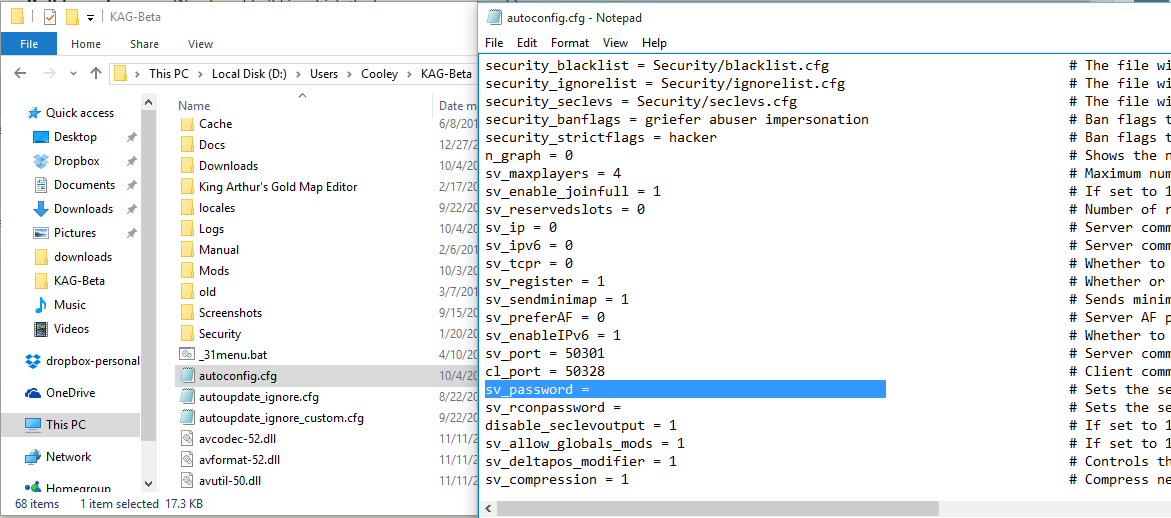Expand the Customize Quick Access Toolbar dropdown
The width and height of the screenshot is (1171, 518).
[x=90, y=18]
